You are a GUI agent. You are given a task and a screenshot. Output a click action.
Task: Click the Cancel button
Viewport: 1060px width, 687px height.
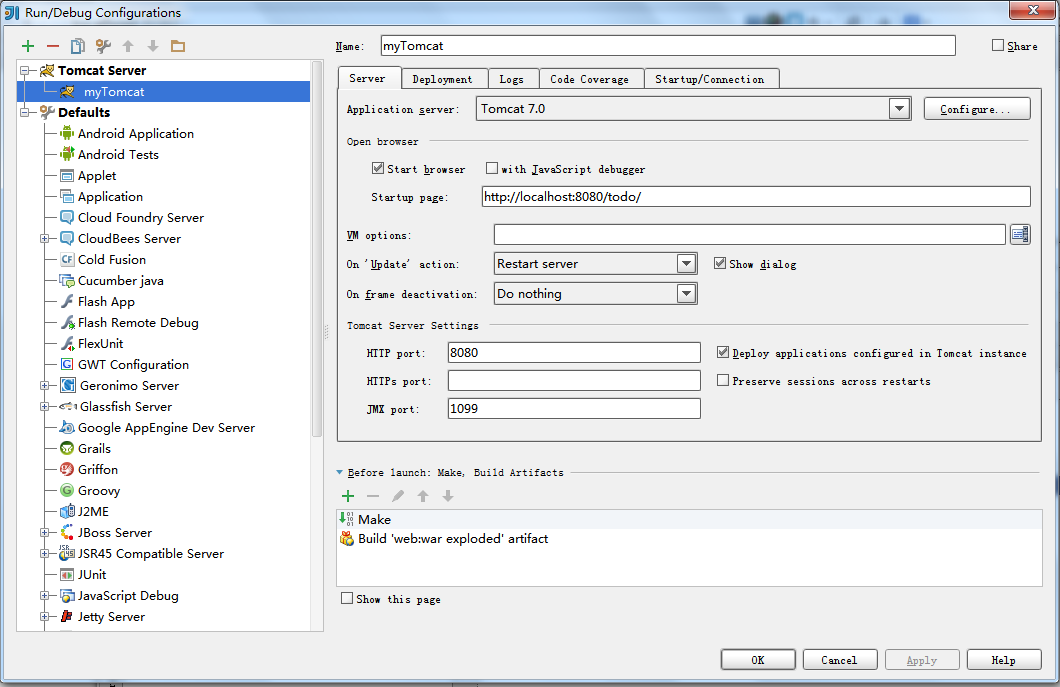840,660
